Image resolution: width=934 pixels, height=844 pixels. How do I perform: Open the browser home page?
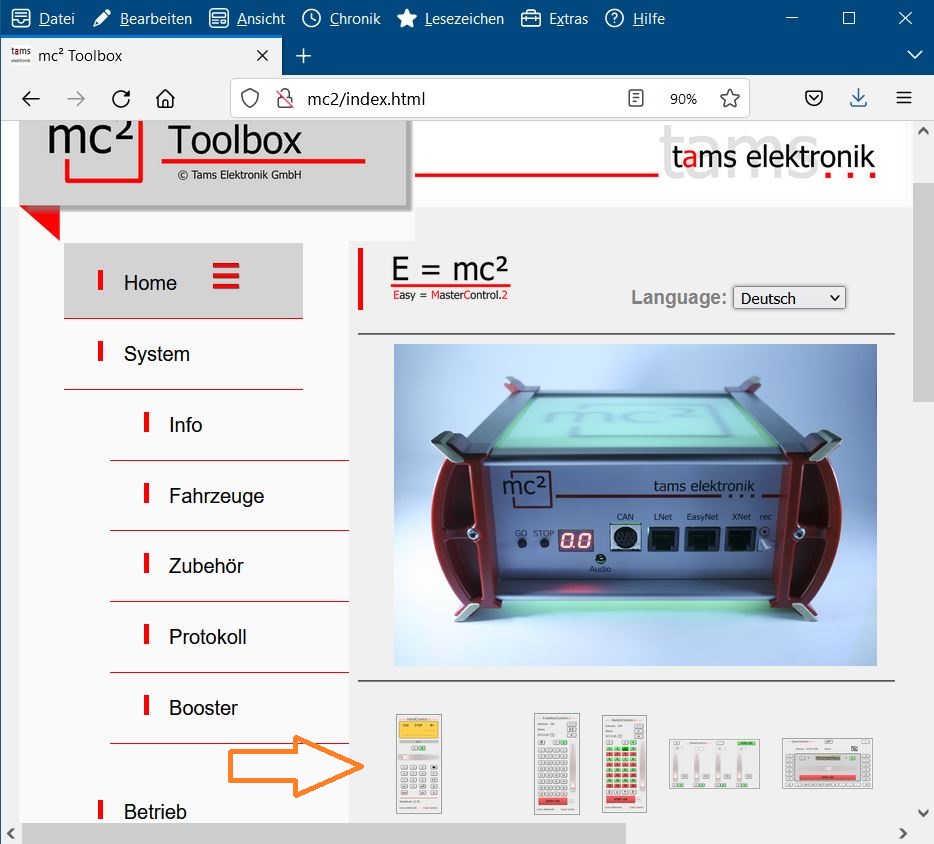coord(165,98)
